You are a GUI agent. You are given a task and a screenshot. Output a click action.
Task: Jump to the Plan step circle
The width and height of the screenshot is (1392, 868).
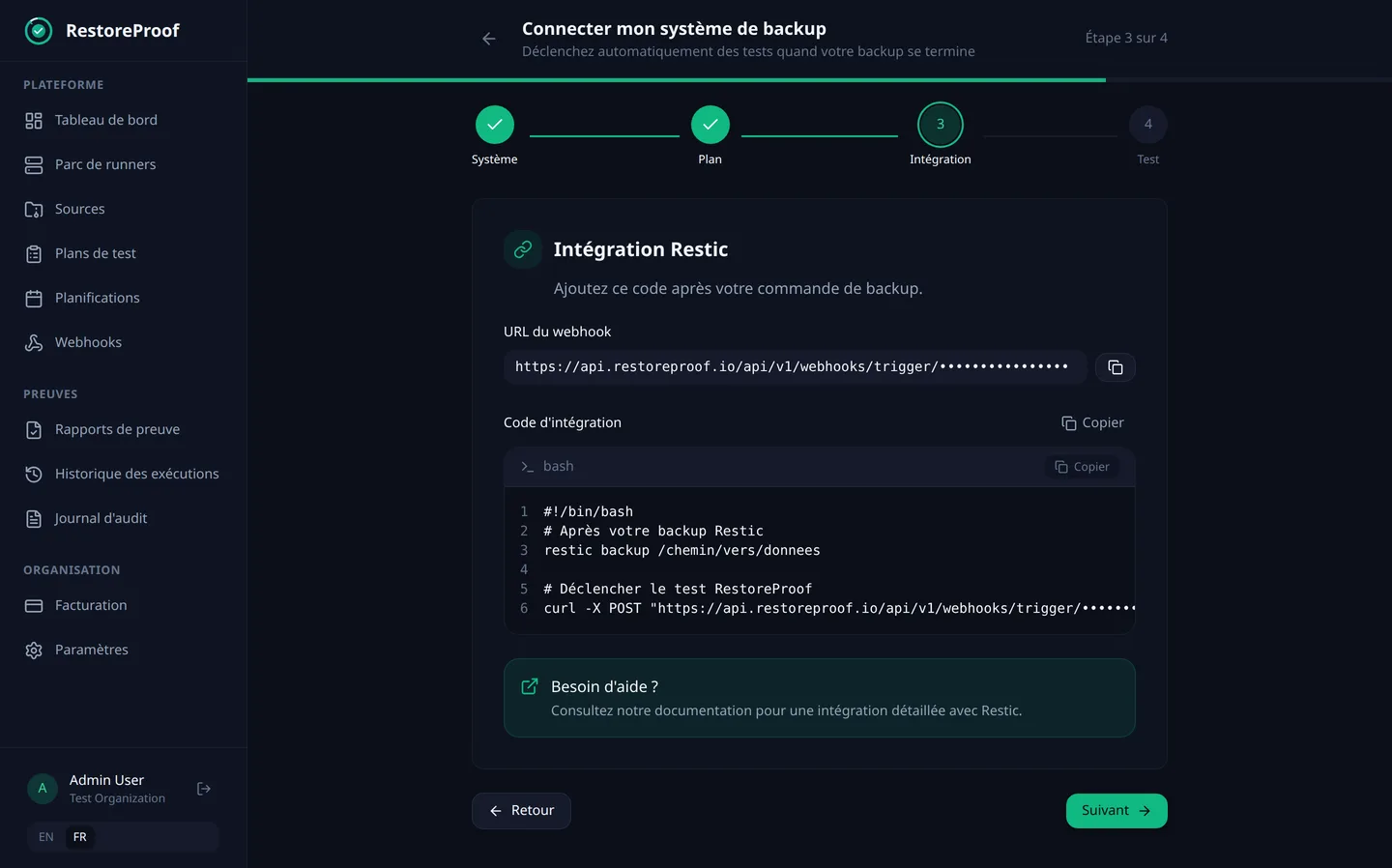pyautogui.click(x=710, y=125)
